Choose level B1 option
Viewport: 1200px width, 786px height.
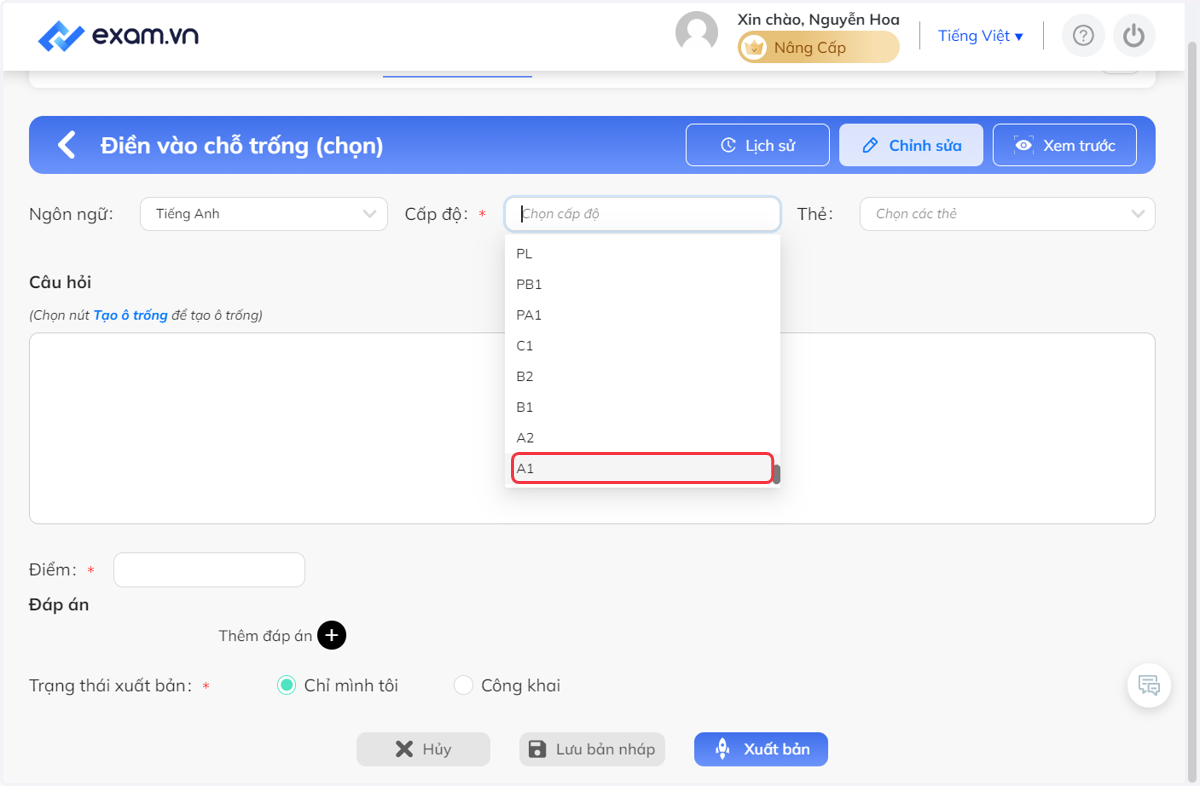640,407
